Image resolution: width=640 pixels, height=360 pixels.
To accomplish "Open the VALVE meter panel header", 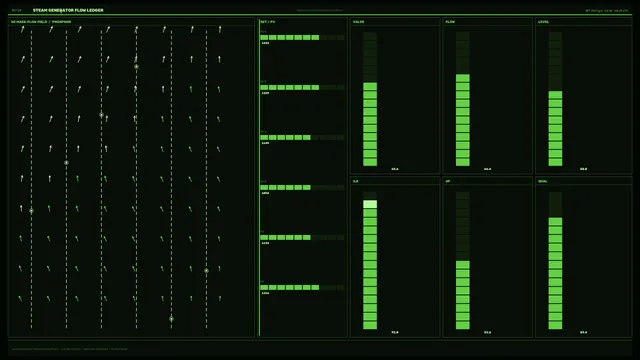I will tap(358, 22).
